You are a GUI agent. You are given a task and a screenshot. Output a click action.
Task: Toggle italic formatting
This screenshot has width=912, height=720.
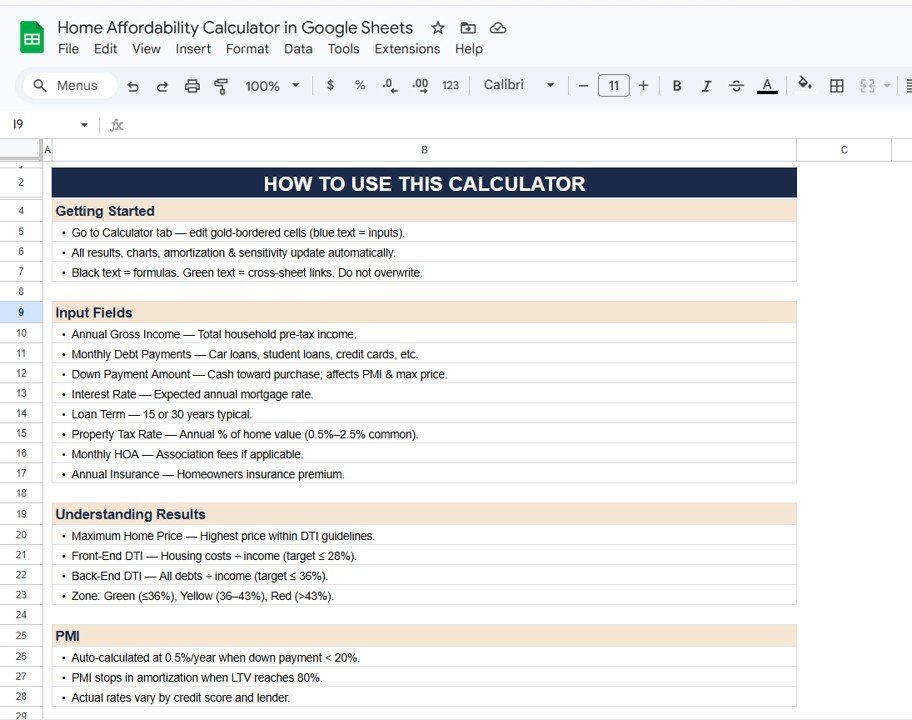point(706,86)
